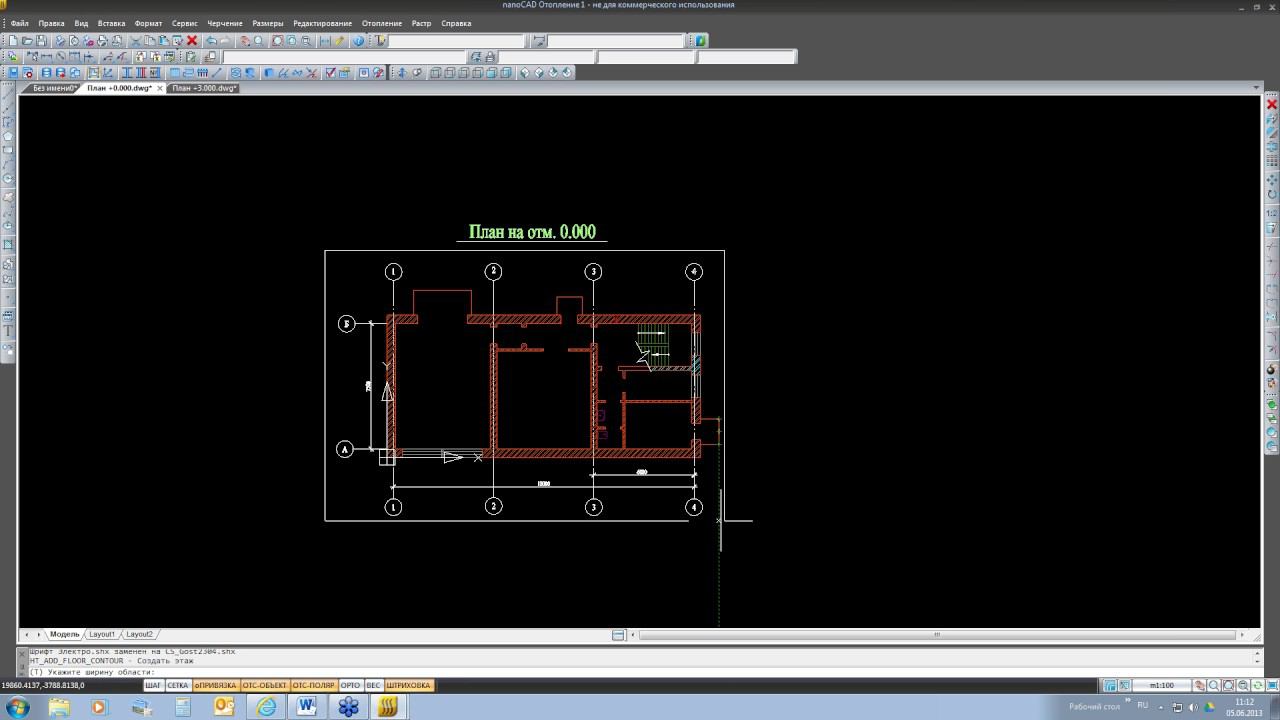This screenshot has width=1280, height=720.
Task: Click the Windows Start button
Action: tap(18, 707)
